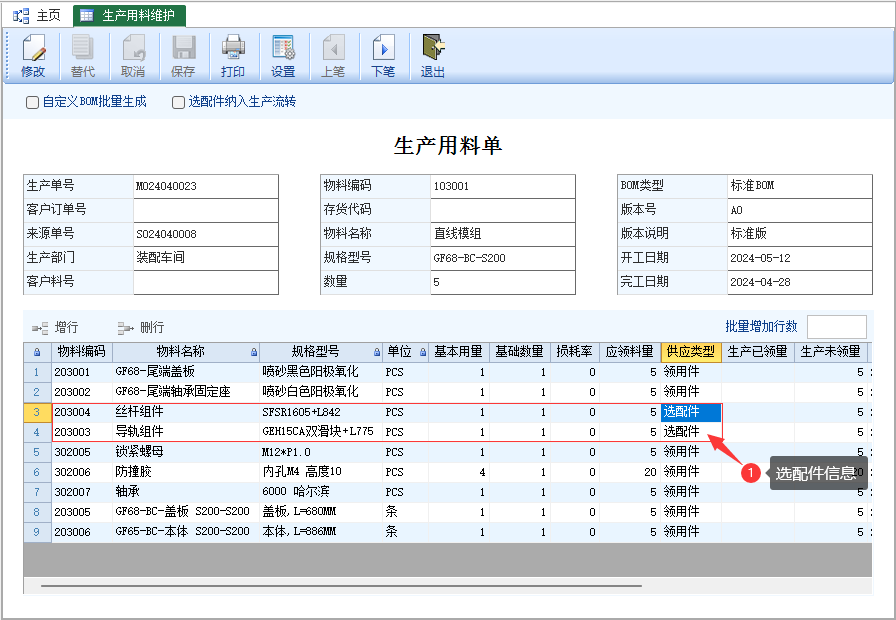
Task: Select the highlighted 选配件 cell in row 3
Action: 691,412
